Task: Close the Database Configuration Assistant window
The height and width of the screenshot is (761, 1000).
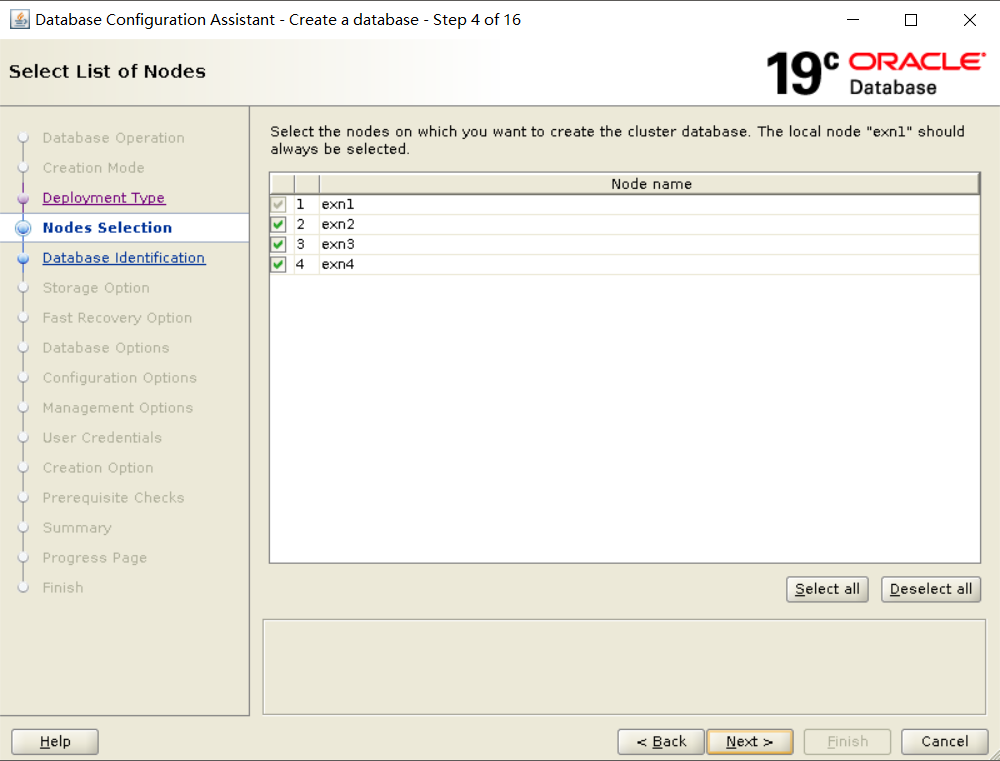Action: click(x=969, y=20)
